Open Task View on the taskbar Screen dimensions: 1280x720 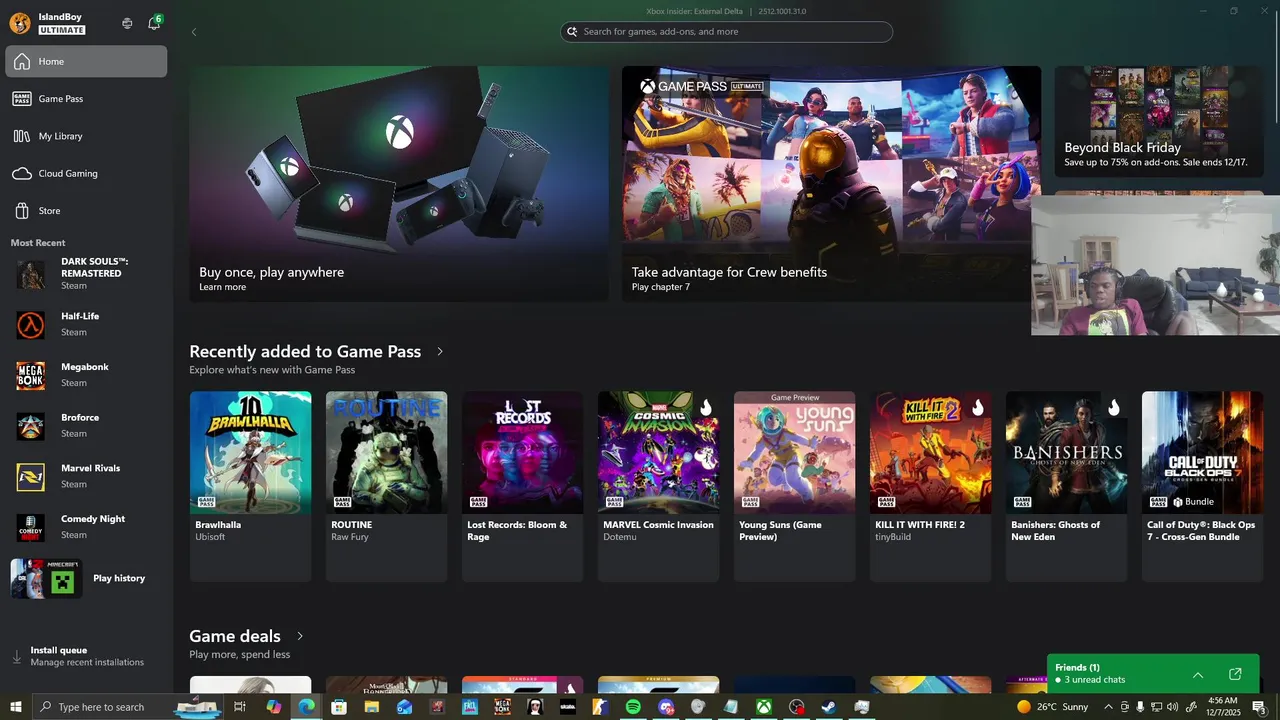tap(240, 707)
